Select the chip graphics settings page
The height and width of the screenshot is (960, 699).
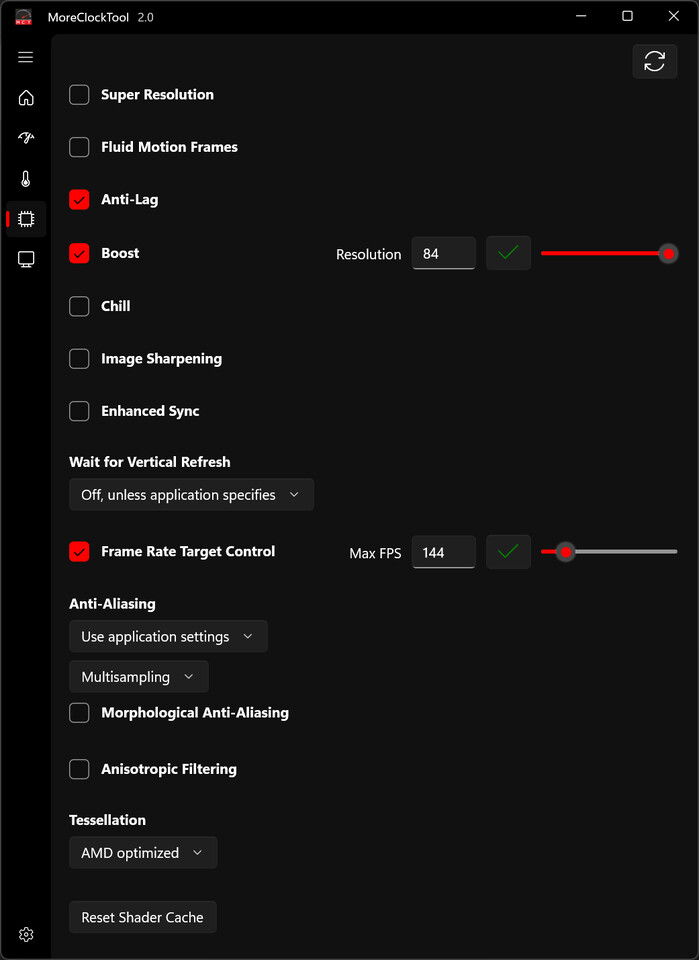pyautogui.click(x=26, y=219)
